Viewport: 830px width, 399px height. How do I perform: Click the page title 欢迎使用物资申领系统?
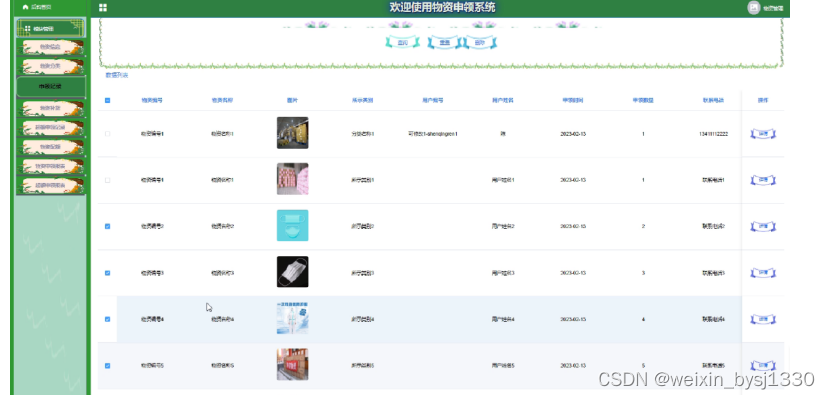pyautogui.click(x=443, y=7)
